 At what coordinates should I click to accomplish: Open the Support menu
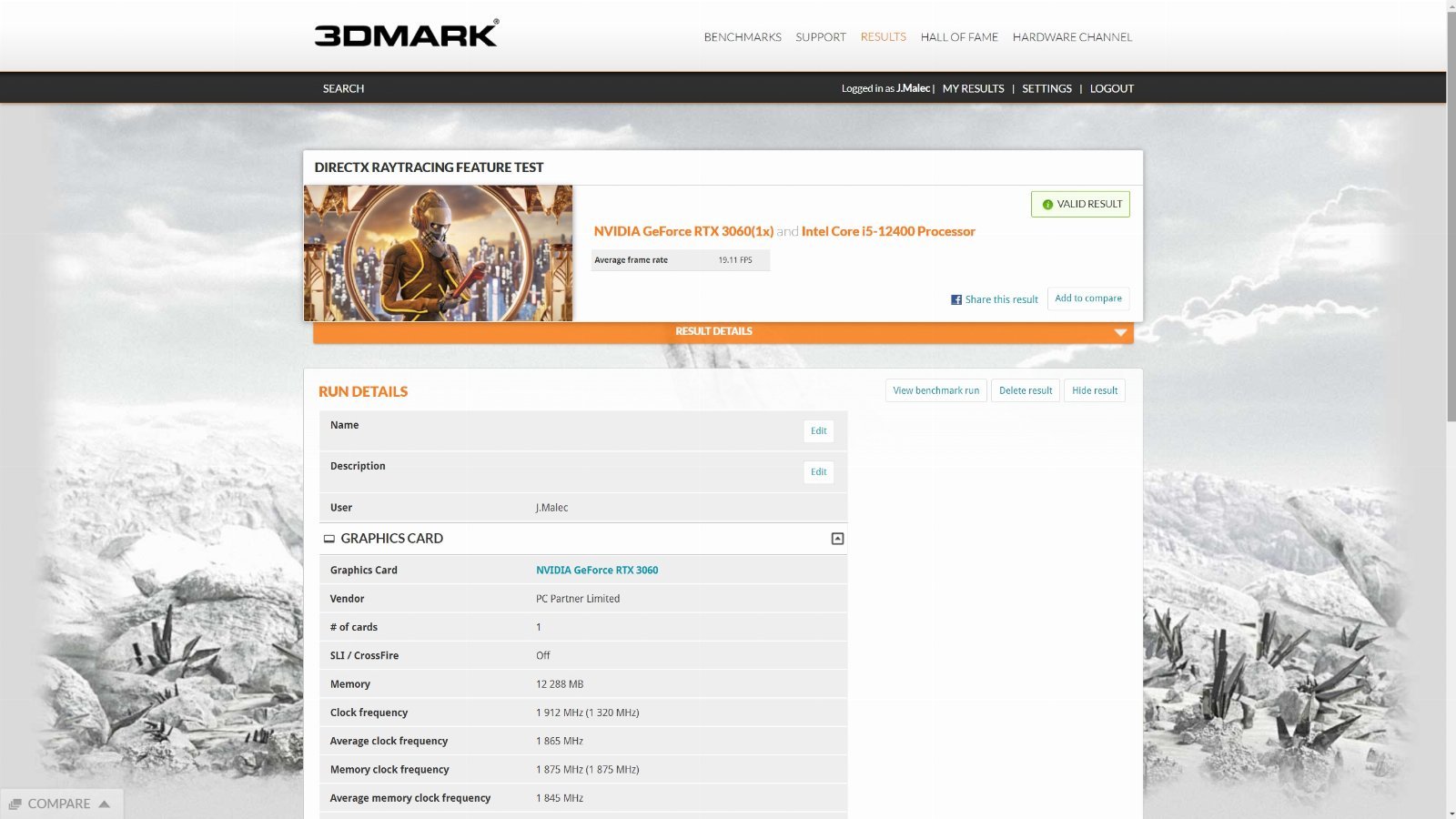tap(821, 37)
